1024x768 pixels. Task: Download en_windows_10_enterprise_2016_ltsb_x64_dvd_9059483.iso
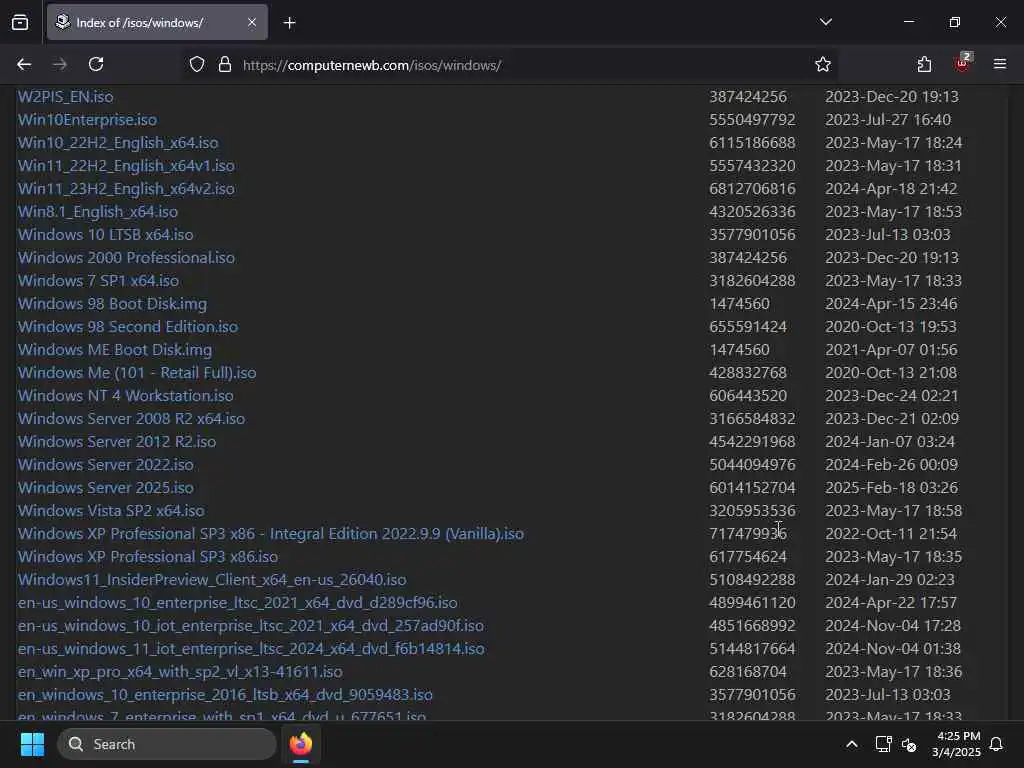[225, 694]
